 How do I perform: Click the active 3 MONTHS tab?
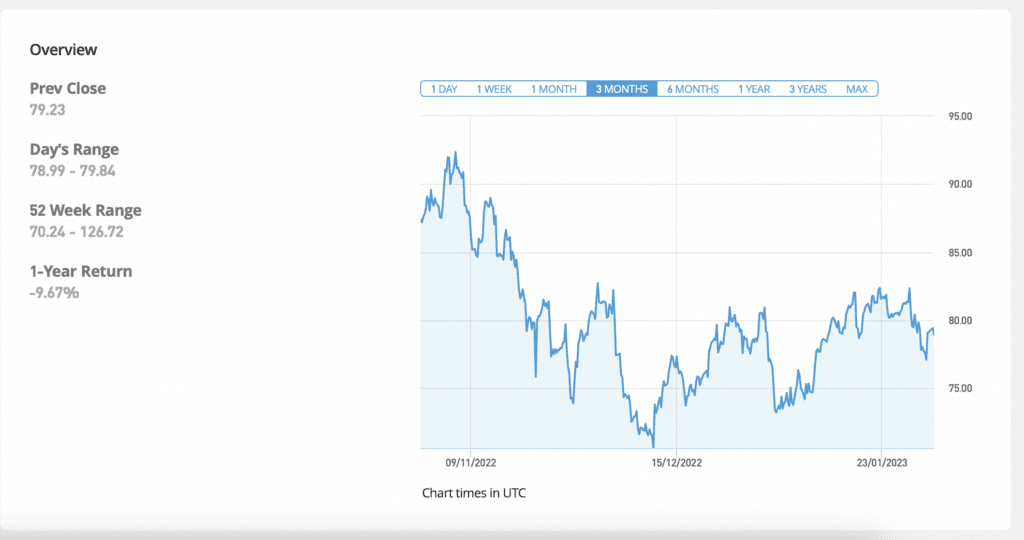[622, 89]
